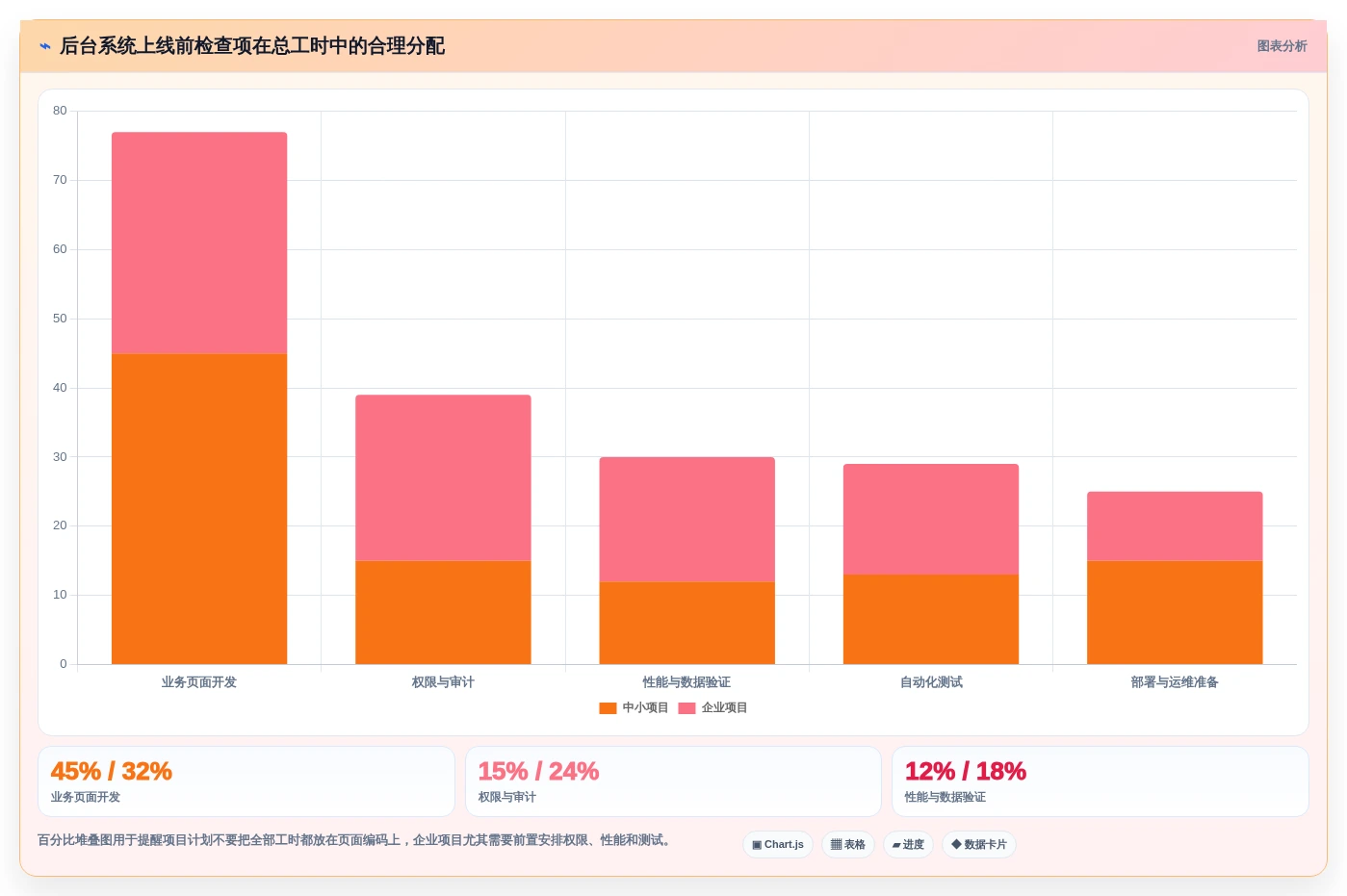Click the lightning icon beside the title
The width and height of the screenshot is (1347, 896).
coord(45,46)
